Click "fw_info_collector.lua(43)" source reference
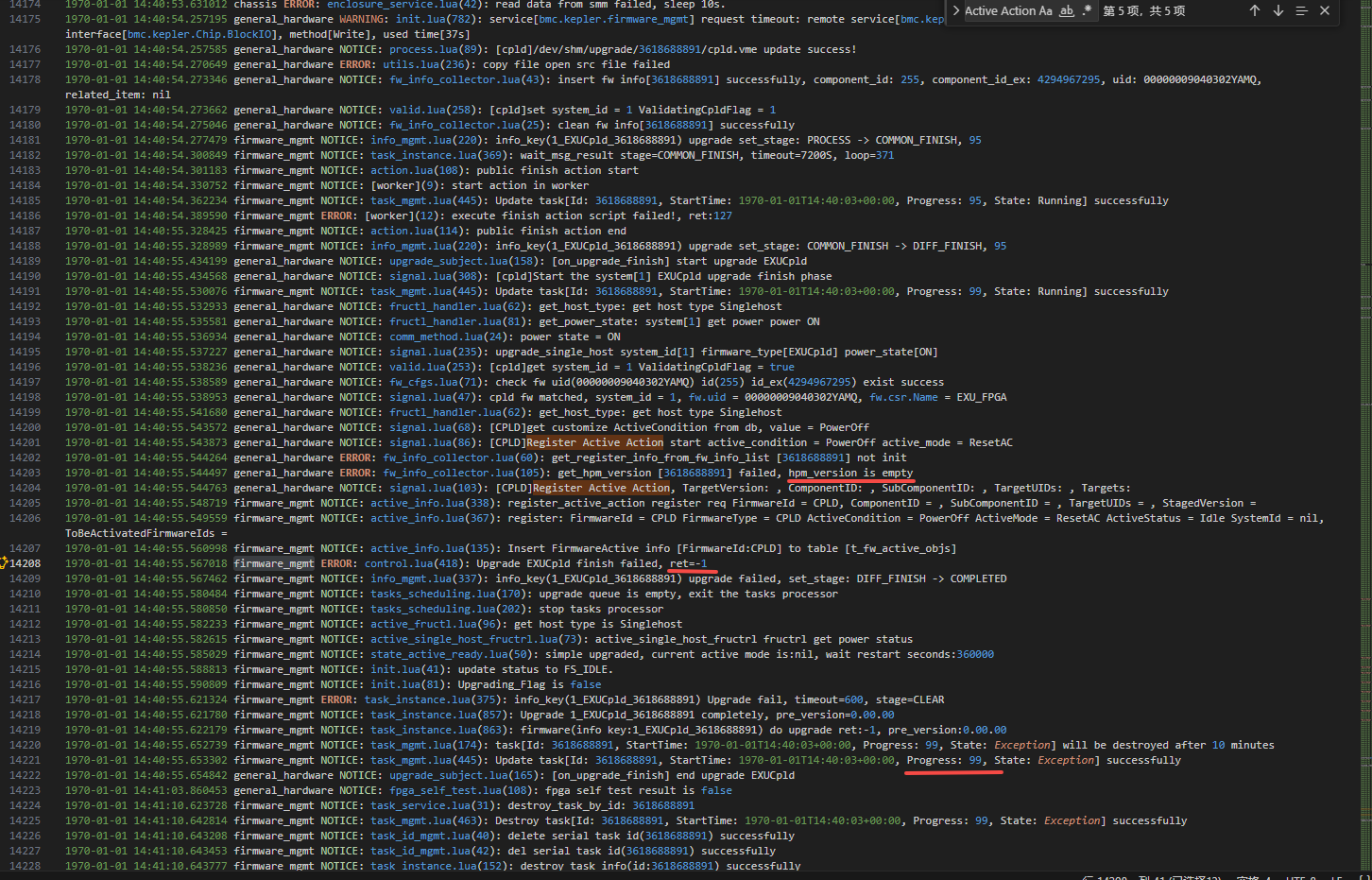 coord(467,79)
